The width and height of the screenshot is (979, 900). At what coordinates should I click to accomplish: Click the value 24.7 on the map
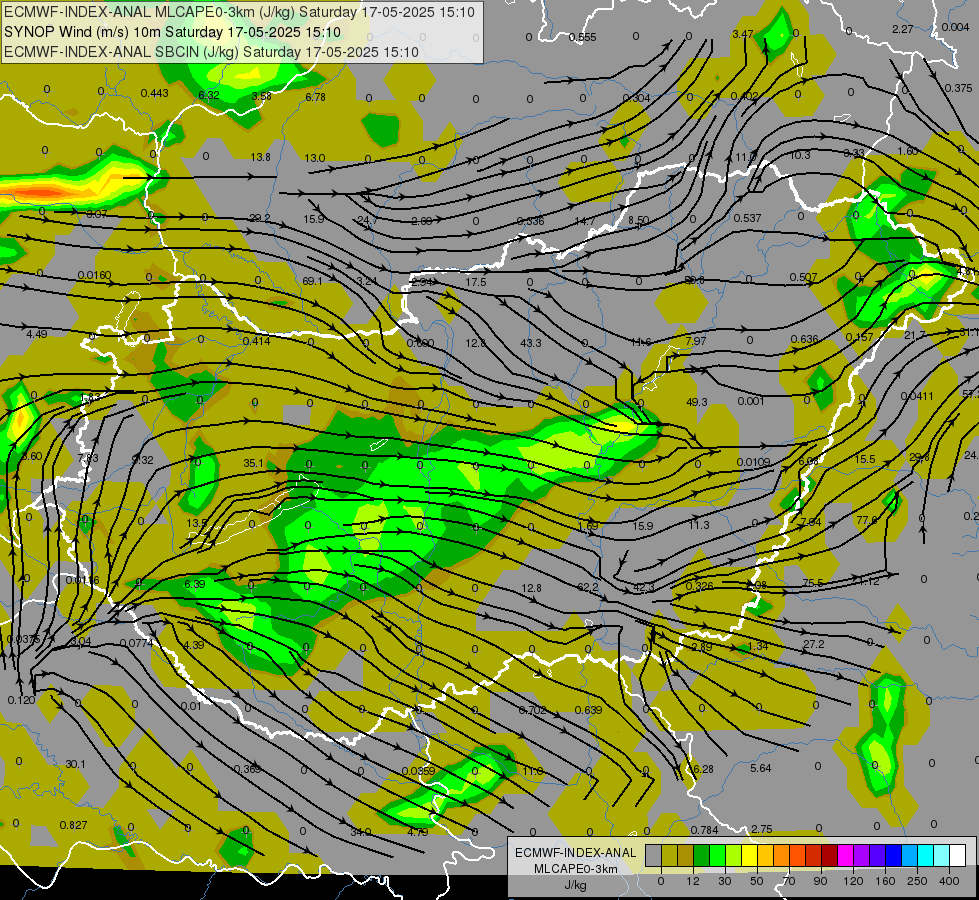(x=368, y=220)
